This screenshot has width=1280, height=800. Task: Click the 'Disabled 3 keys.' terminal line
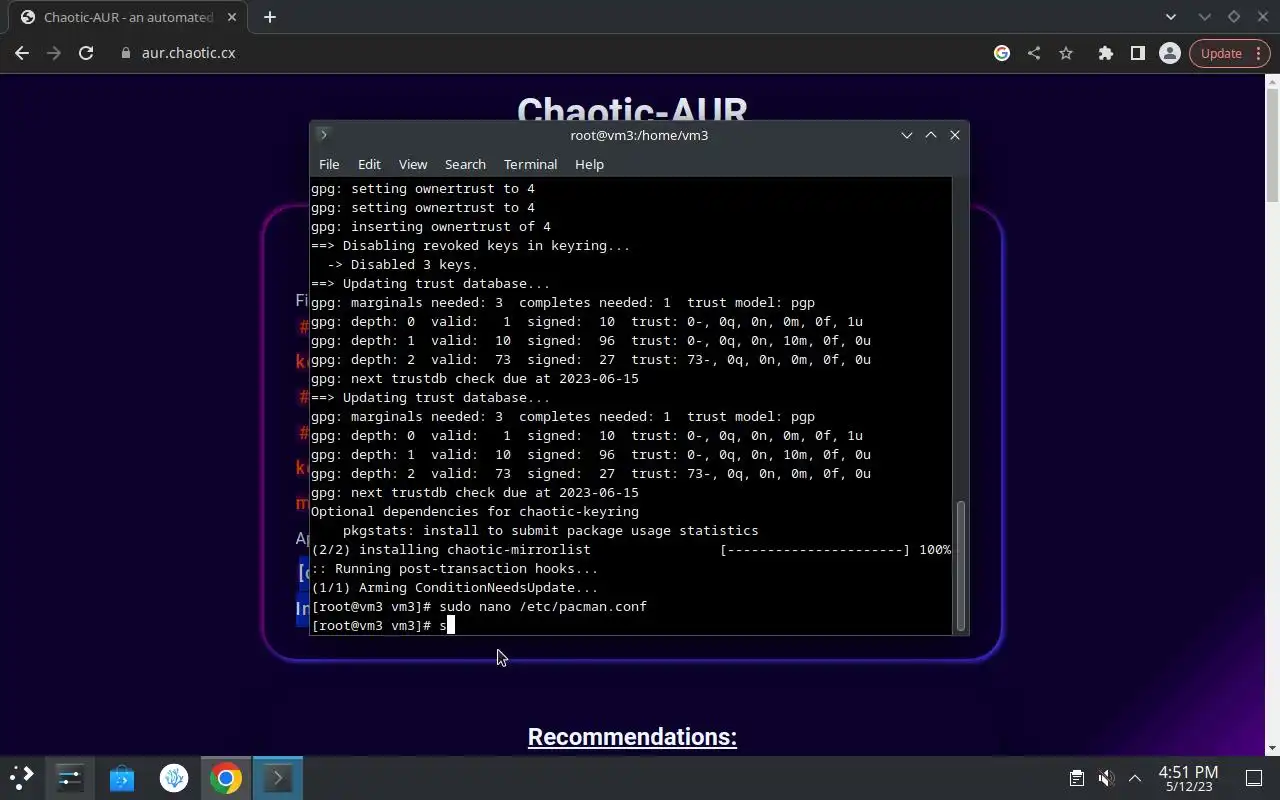(402, 265)
